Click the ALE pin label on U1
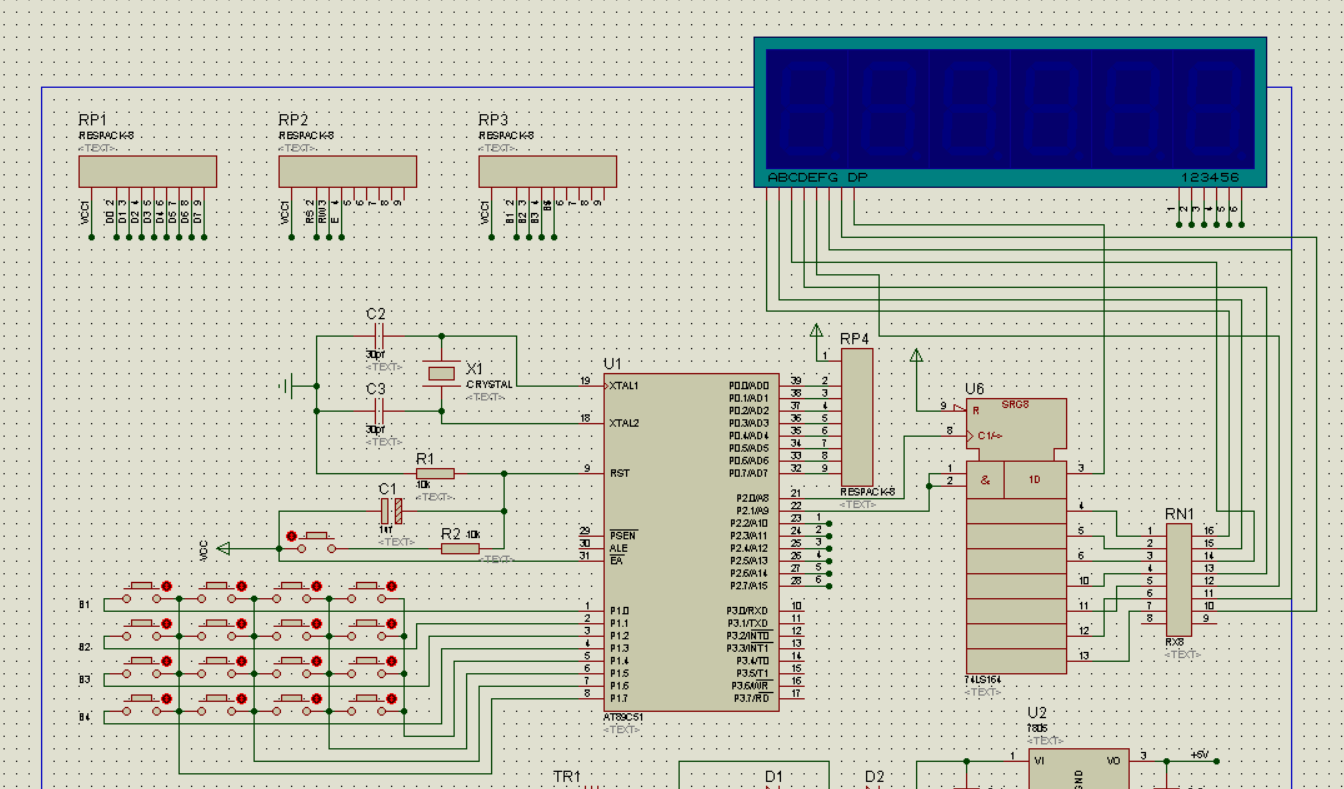The height and width of the screenshot is (789, 1344). 618,548
